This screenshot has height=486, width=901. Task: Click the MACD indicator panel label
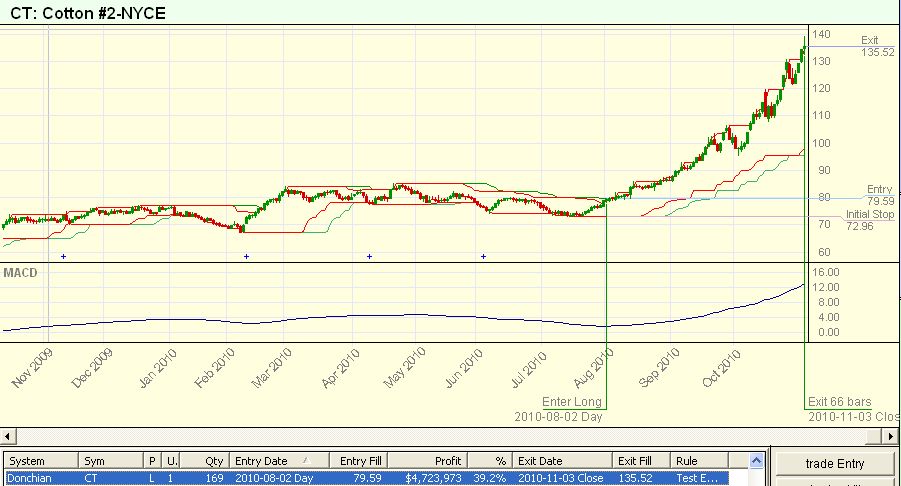20,272
